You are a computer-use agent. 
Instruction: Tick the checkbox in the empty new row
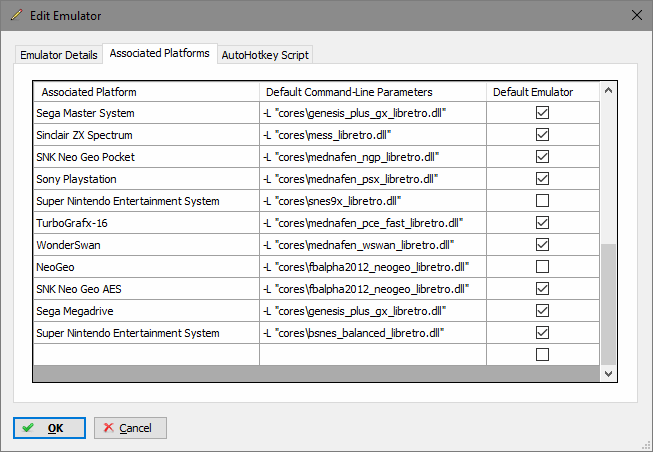(x=542, y=355)
